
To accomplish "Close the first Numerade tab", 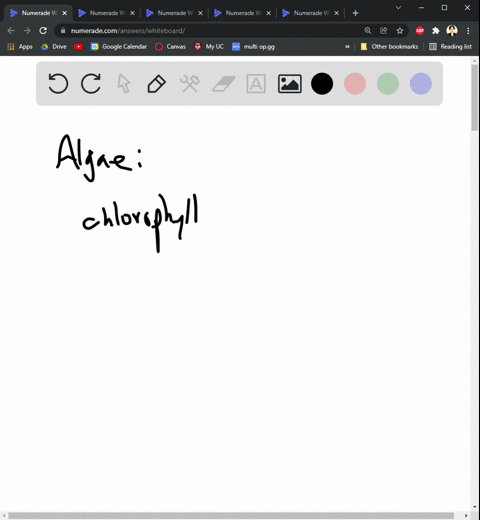I will pos(65,13).
